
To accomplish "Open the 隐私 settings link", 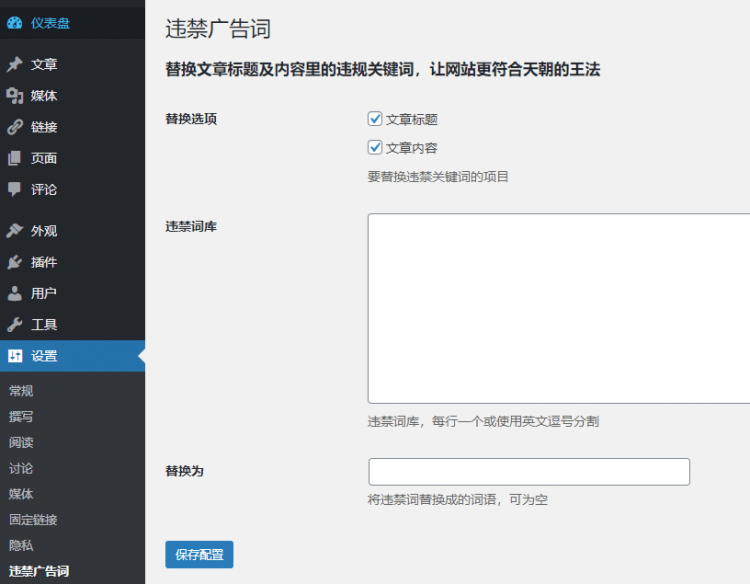I will [21, 546].
